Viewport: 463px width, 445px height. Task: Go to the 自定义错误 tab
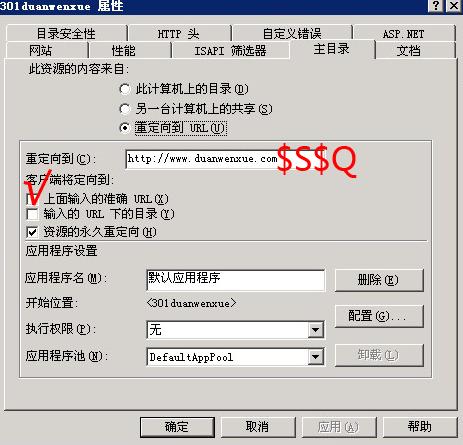(x=292, y=33)
